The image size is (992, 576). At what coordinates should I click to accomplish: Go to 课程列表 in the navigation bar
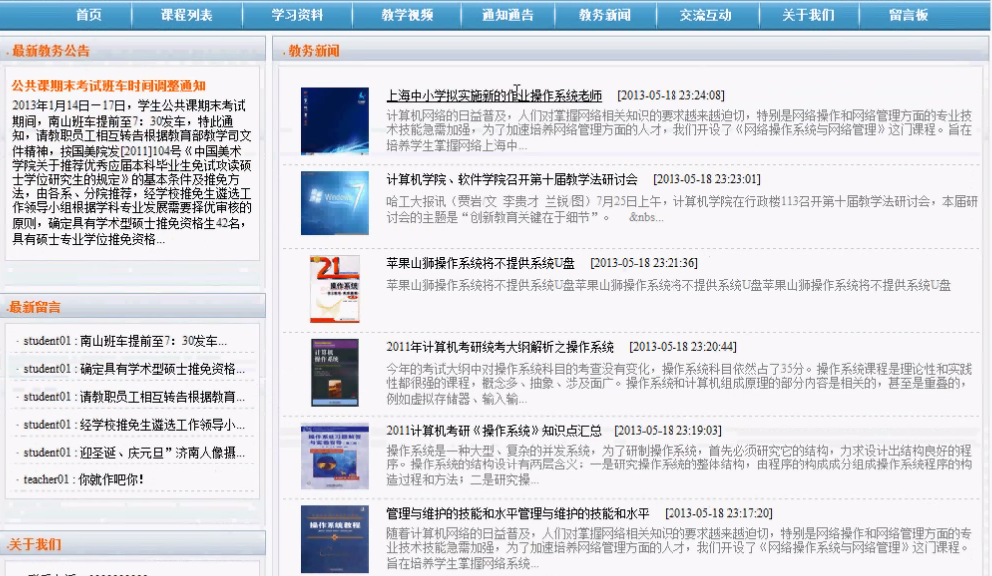pyautogui.click(x=187, y=15)
